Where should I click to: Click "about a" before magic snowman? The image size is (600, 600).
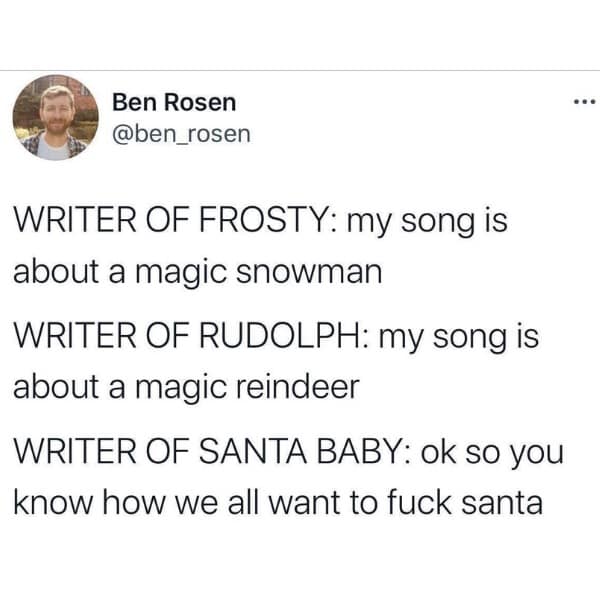click(x=64, y=272)
